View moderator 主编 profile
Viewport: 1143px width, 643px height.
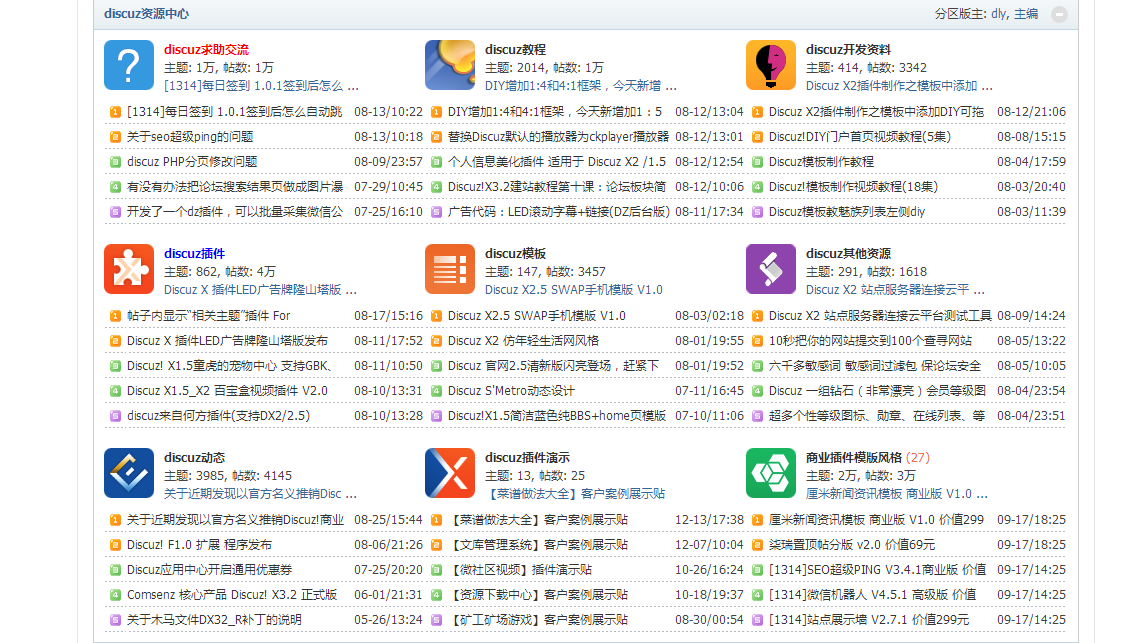(1026, 14)
